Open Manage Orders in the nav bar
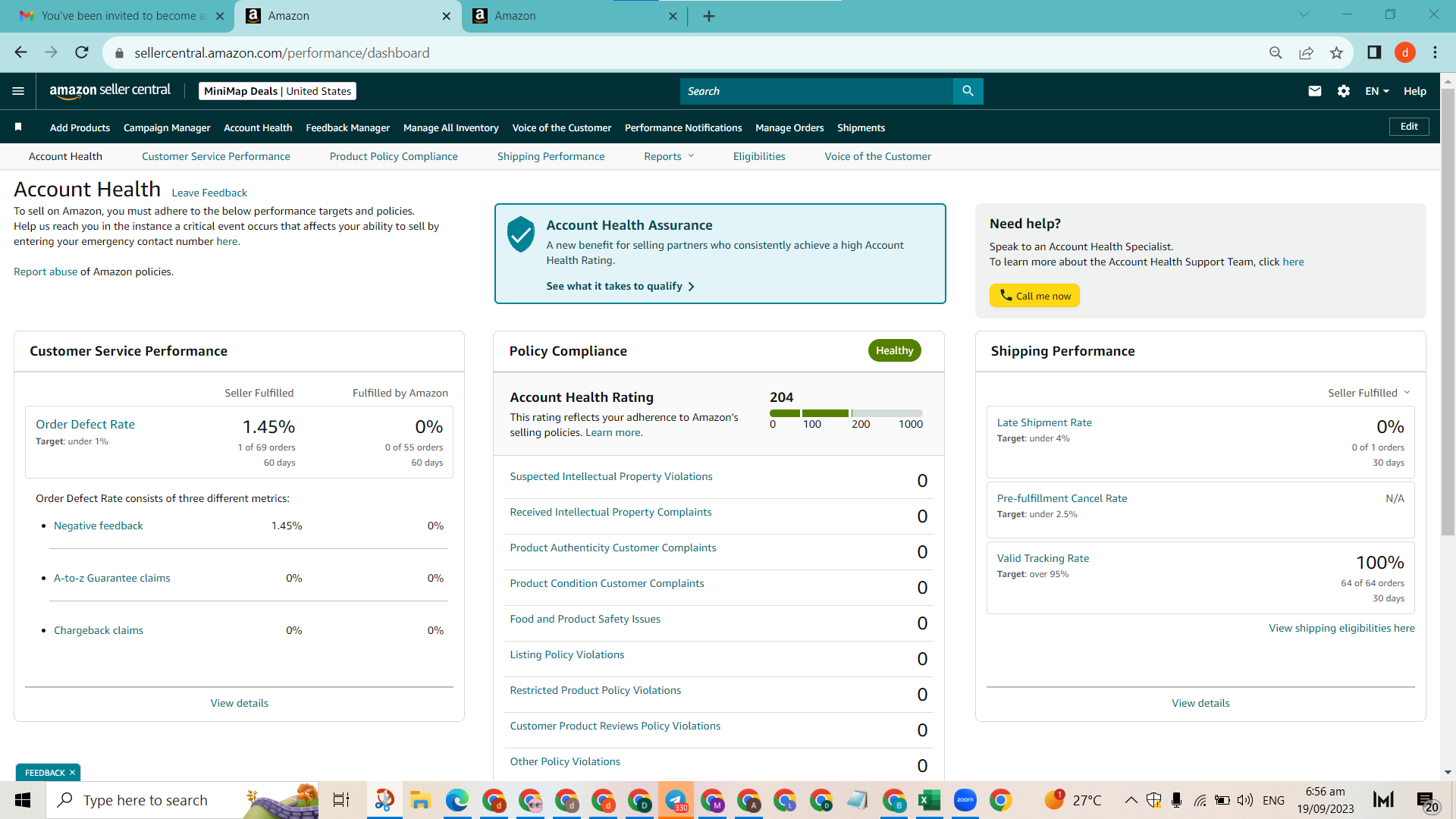 (x=789, y=127)
